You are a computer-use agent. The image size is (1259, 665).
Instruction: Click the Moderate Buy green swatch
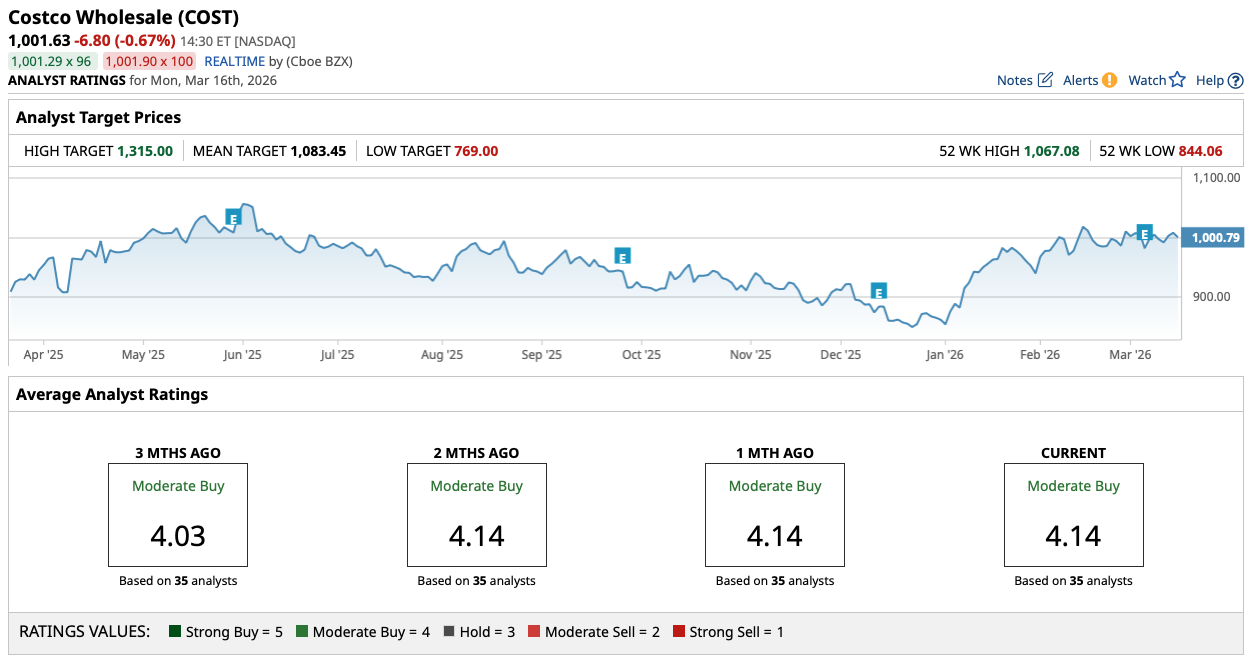click(x=301, y=632)
